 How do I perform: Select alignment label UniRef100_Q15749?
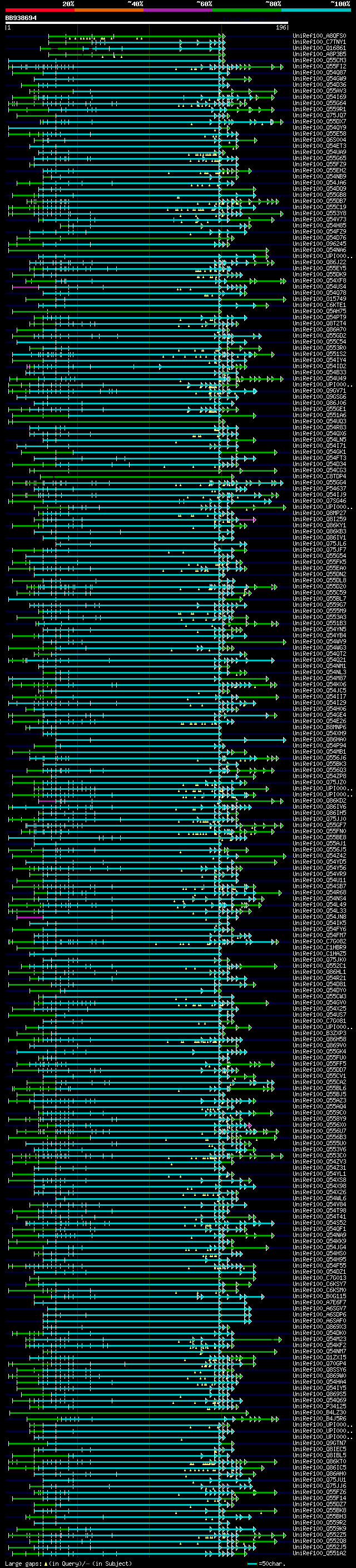tap(319, 299)
